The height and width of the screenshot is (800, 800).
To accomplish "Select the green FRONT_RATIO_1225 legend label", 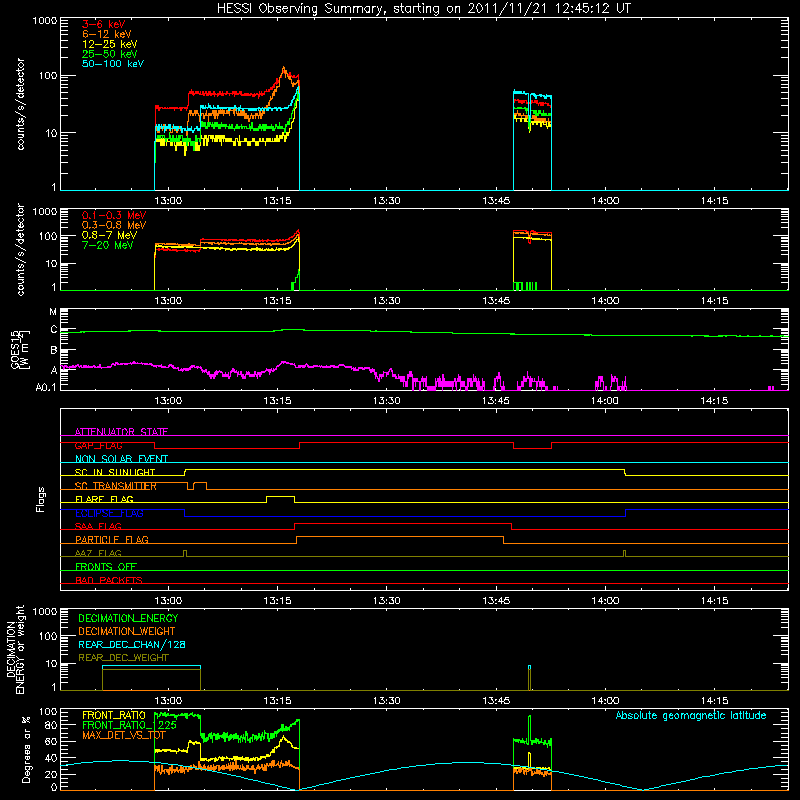I will click(x=129, y=725).
